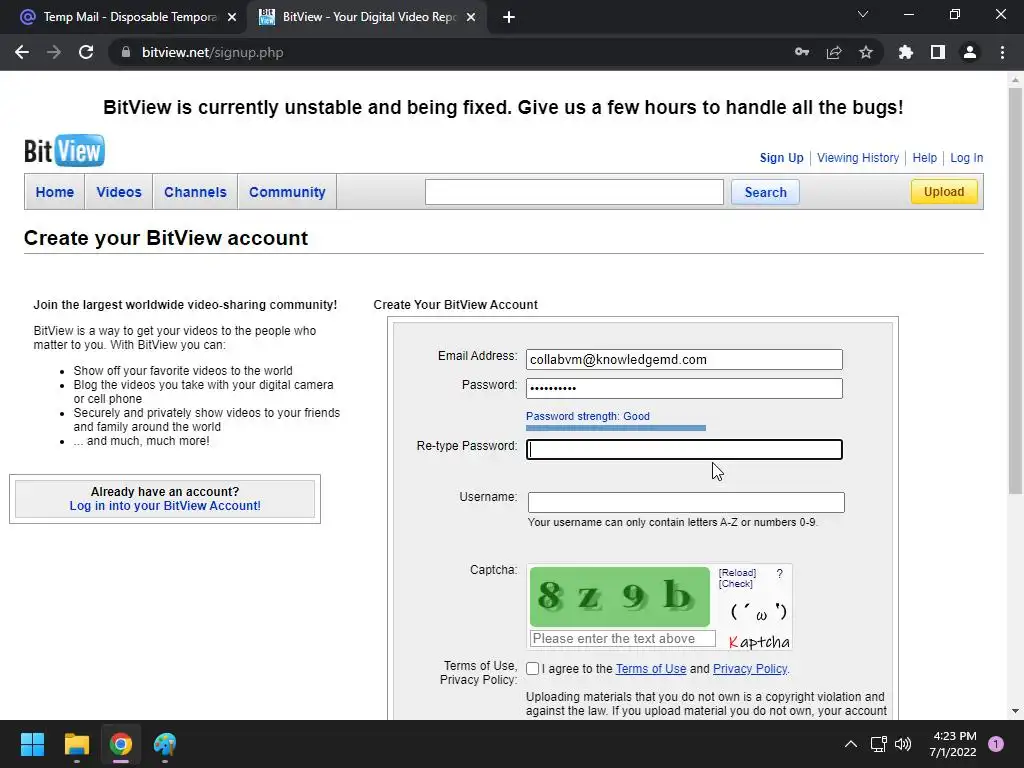
Task: Click the page vertical scrollbar thumb
Action: coord(1015,291)
